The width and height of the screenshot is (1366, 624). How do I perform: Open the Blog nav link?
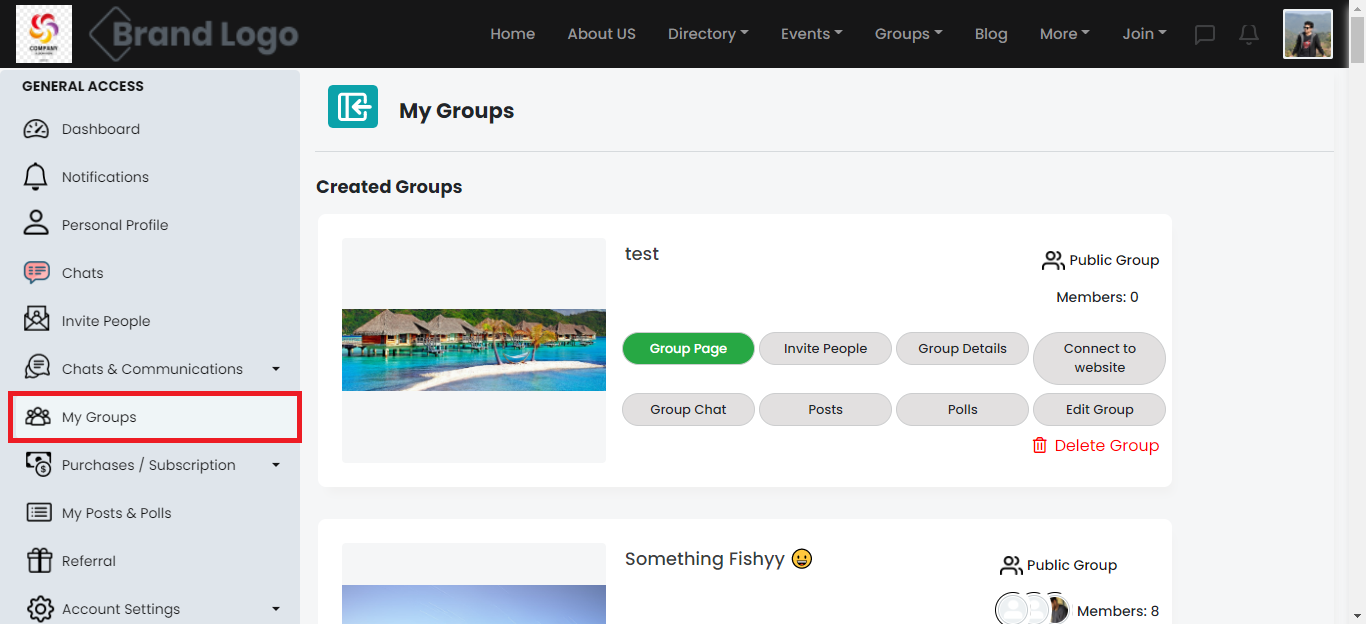991,34
